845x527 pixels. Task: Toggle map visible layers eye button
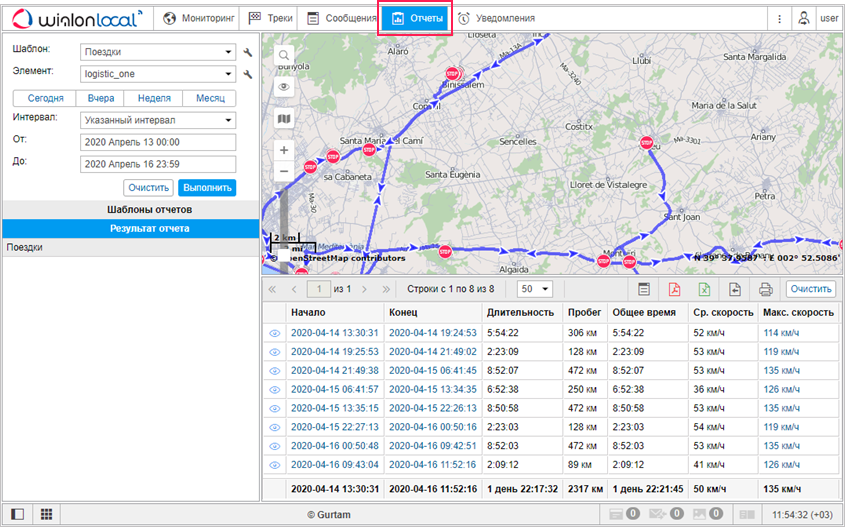[x=284, y=87]
